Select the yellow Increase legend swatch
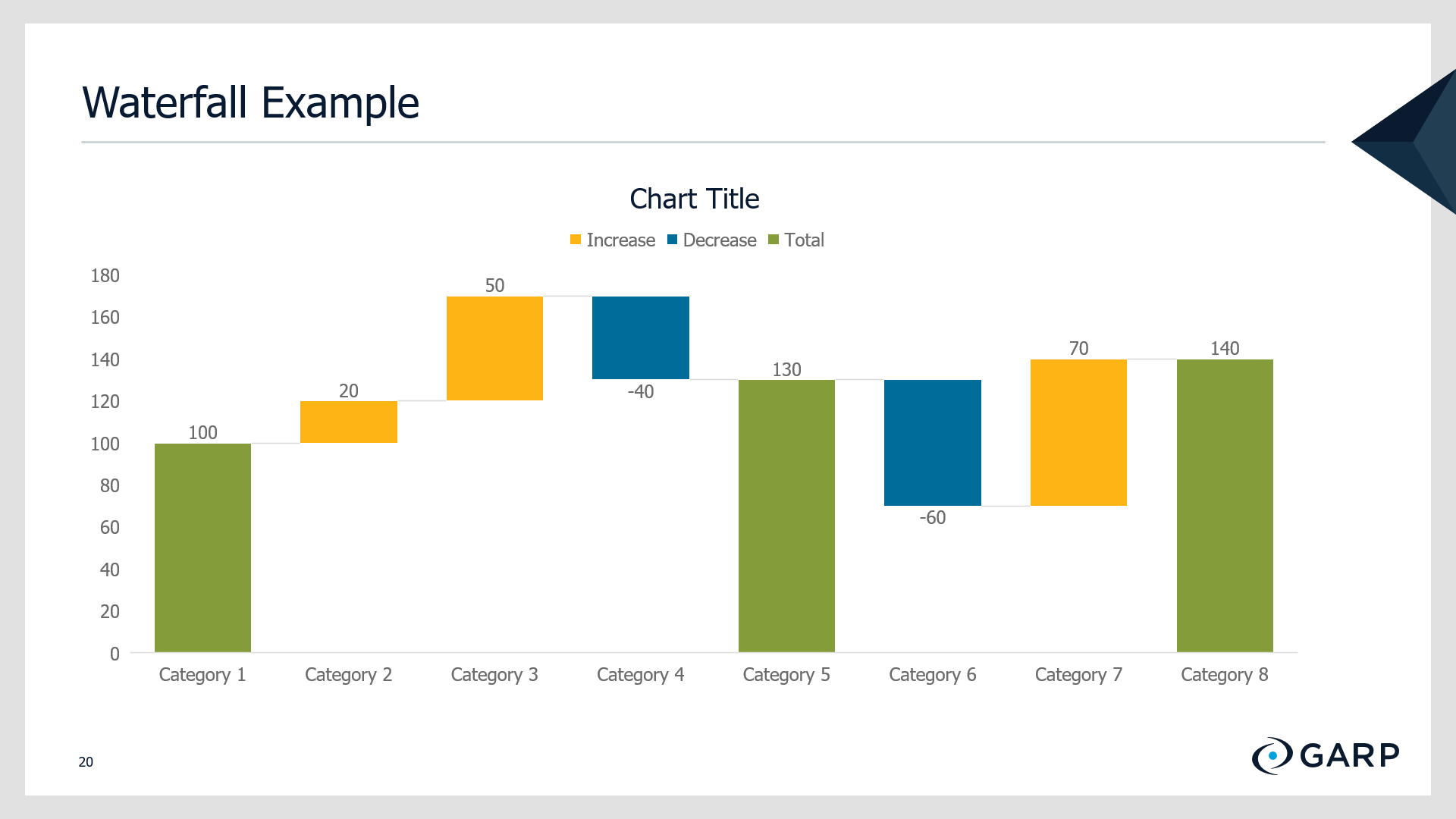 (x=576, y=240)
